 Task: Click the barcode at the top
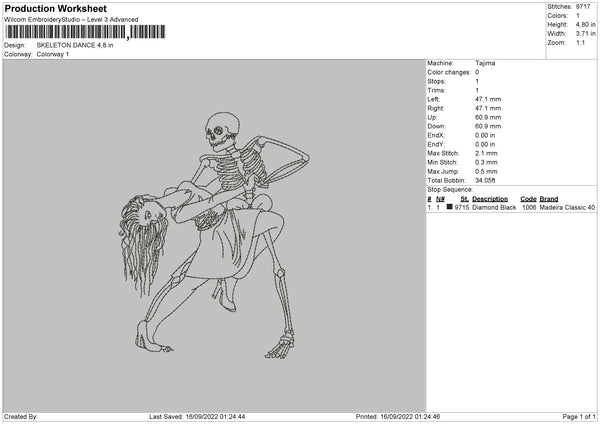[x=86, y=32]
